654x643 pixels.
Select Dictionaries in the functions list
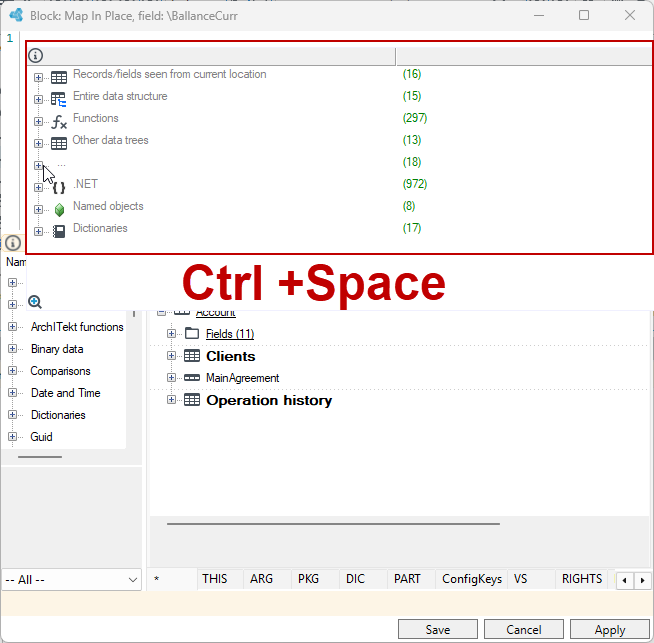[58, 415]
